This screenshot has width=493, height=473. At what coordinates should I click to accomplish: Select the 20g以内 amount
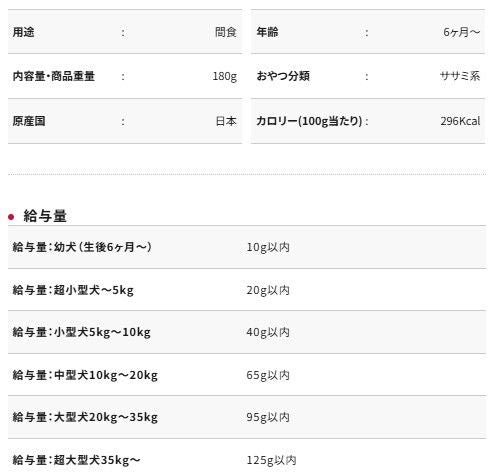pos(268,290)
